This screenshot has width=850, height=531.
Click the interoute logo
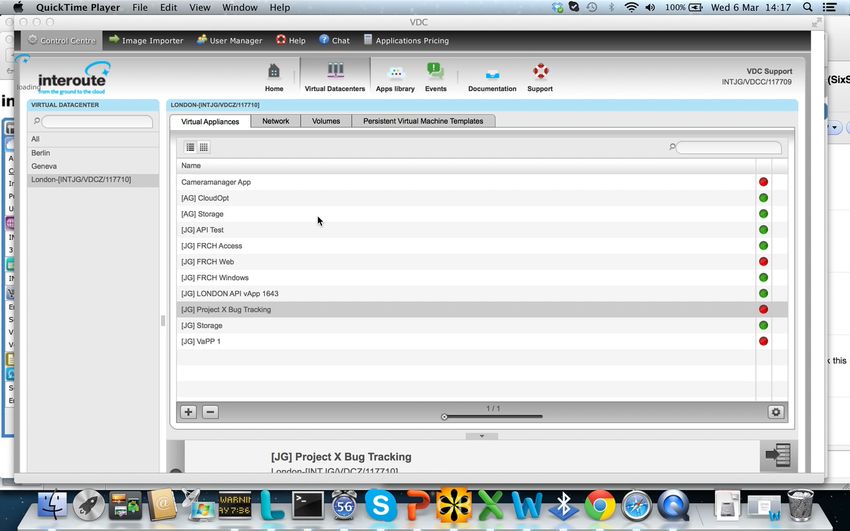point(72,77)
